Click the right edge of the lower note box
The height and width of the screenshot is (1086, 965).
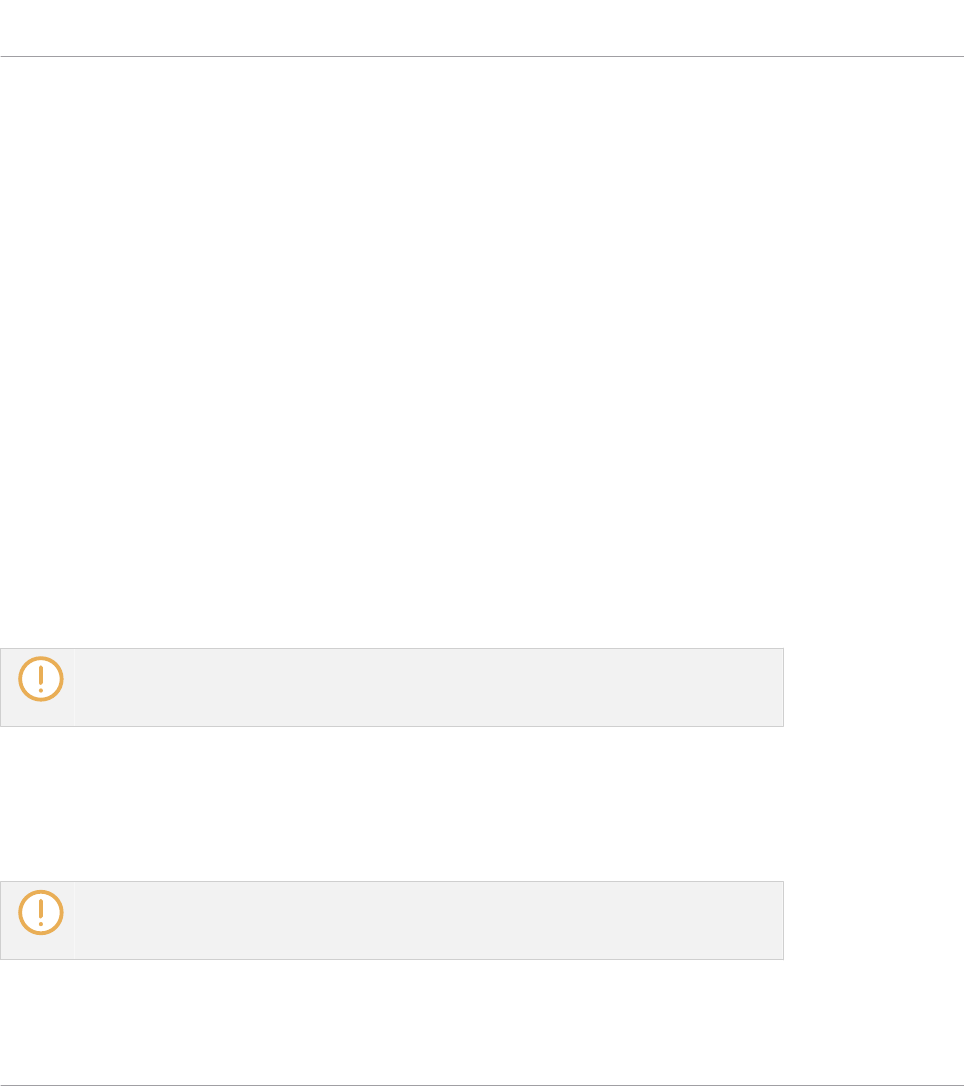pyautogui.click(x=783, y=920)
